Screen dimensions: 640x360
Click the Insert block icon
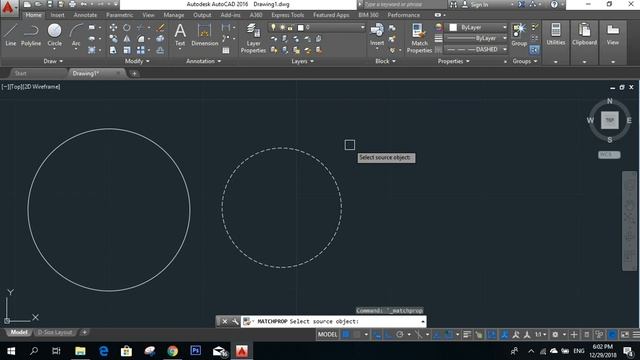tap(377, 34)
